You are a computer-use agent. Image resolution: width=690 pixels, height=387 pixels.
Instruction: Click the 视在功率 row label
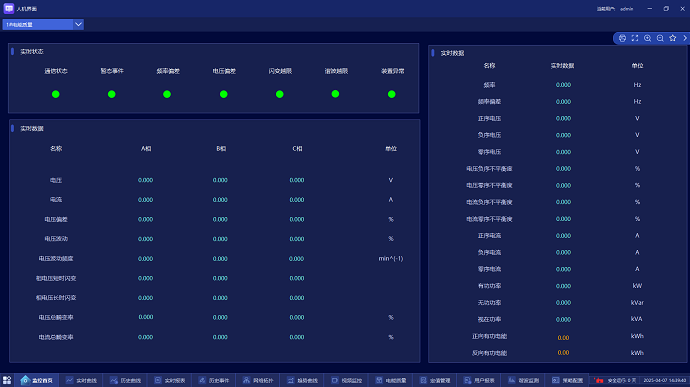489,319
